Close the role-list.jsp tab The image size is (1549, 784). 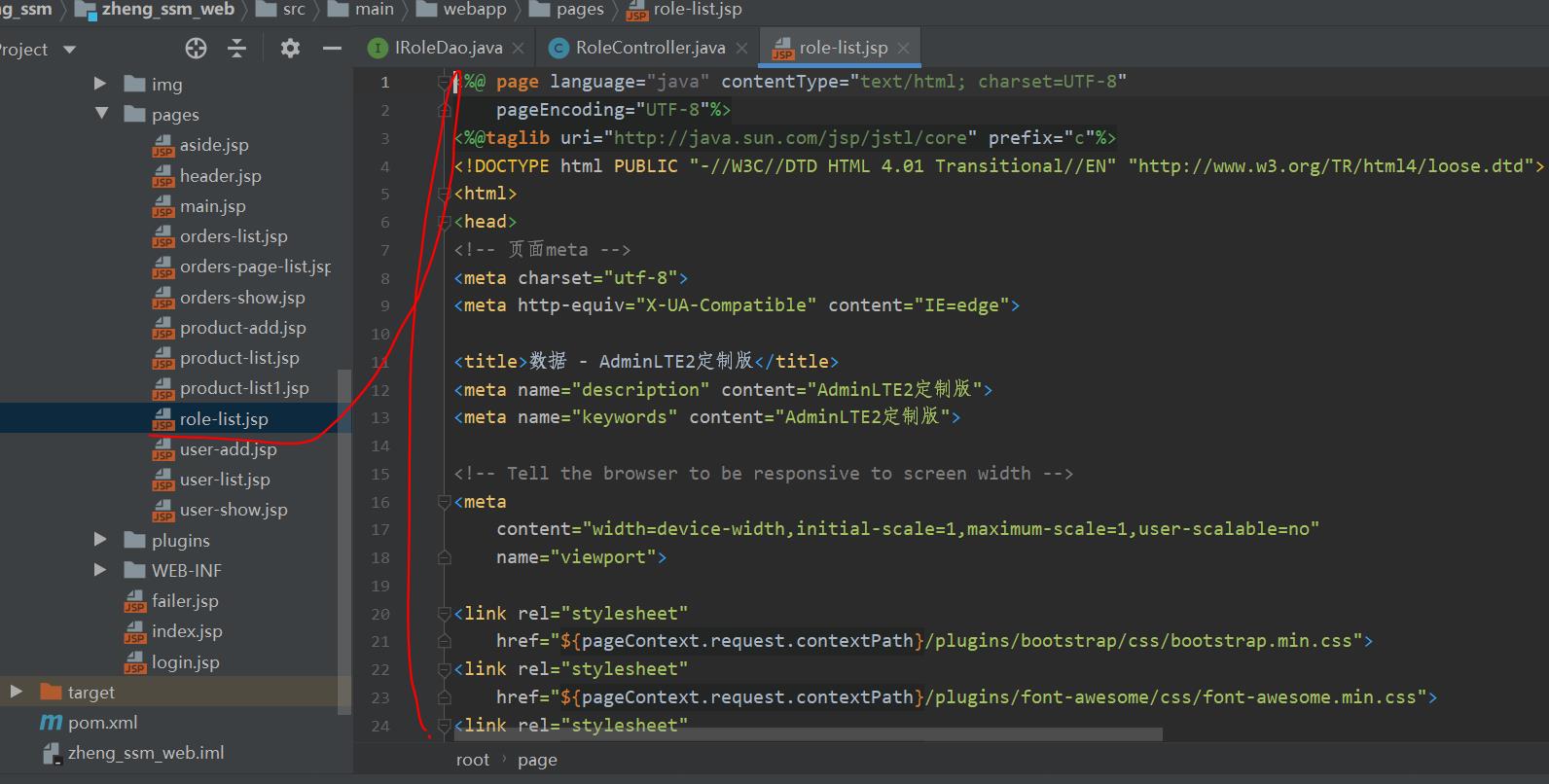click(903, 48)
